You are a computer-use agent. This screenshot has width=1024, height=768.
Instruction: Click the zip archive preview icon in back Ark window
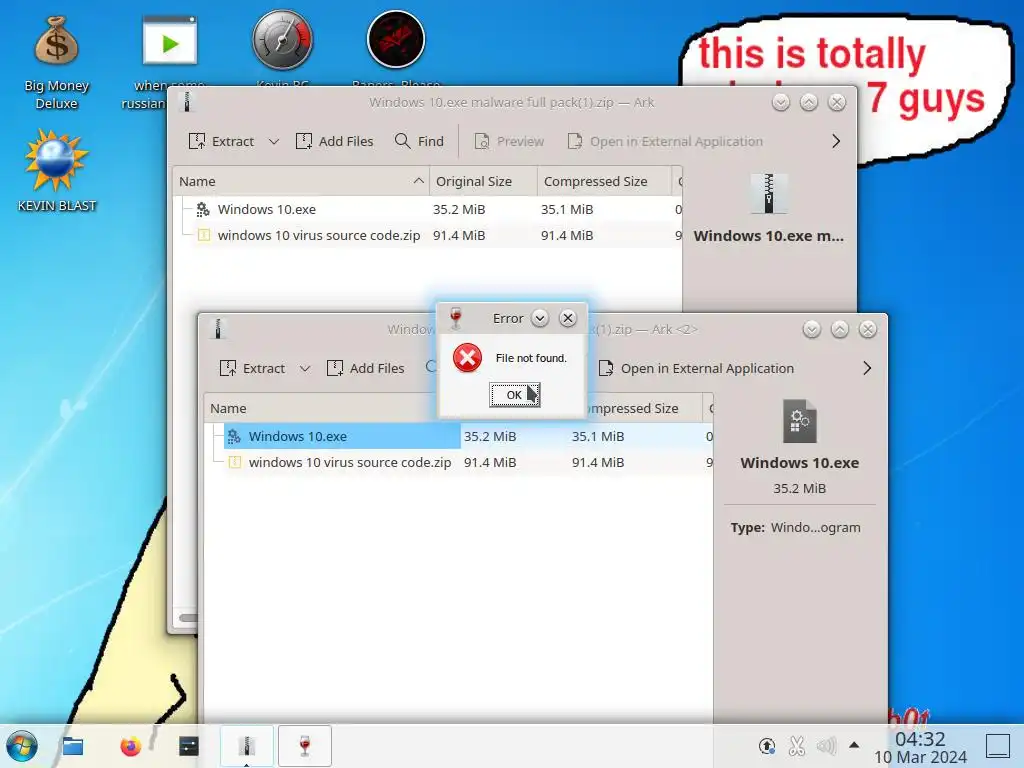[x=769, y=194]
